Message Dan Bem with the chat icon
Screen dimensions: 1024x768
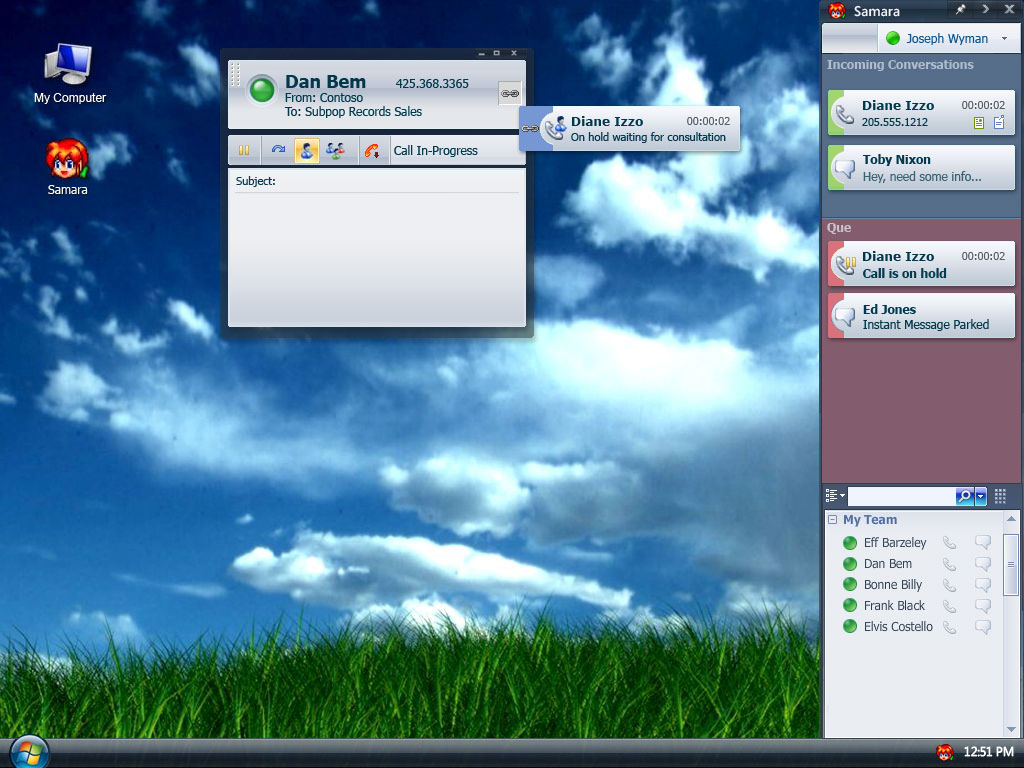pyautogui.click(x=983, y=563)
